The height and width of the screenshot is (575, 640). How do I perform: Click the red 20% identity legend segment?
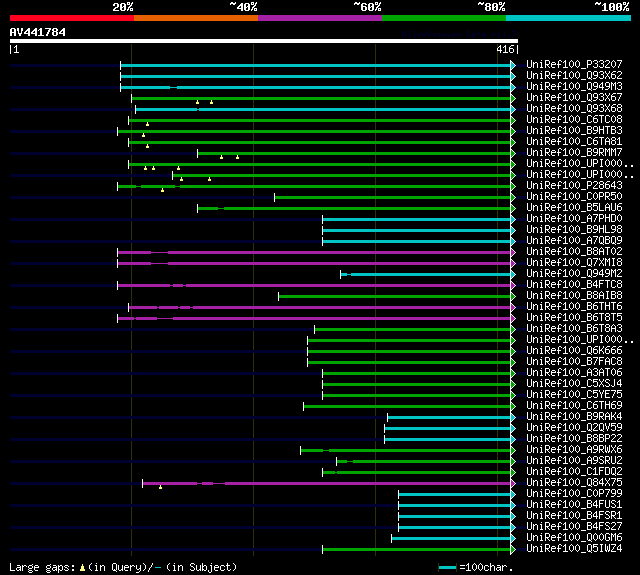(x=72, y=18)
